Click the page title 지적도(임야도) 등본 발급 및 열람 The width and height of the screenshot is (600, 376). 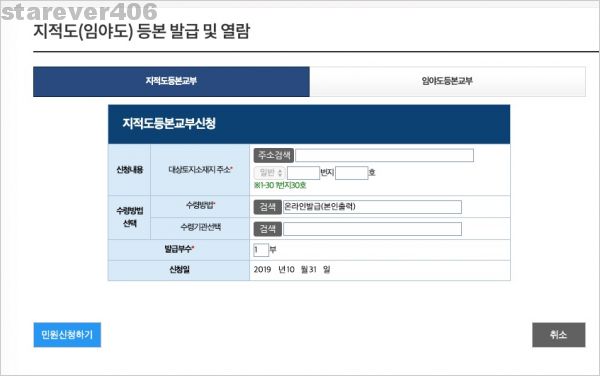[x=142, y=31]
